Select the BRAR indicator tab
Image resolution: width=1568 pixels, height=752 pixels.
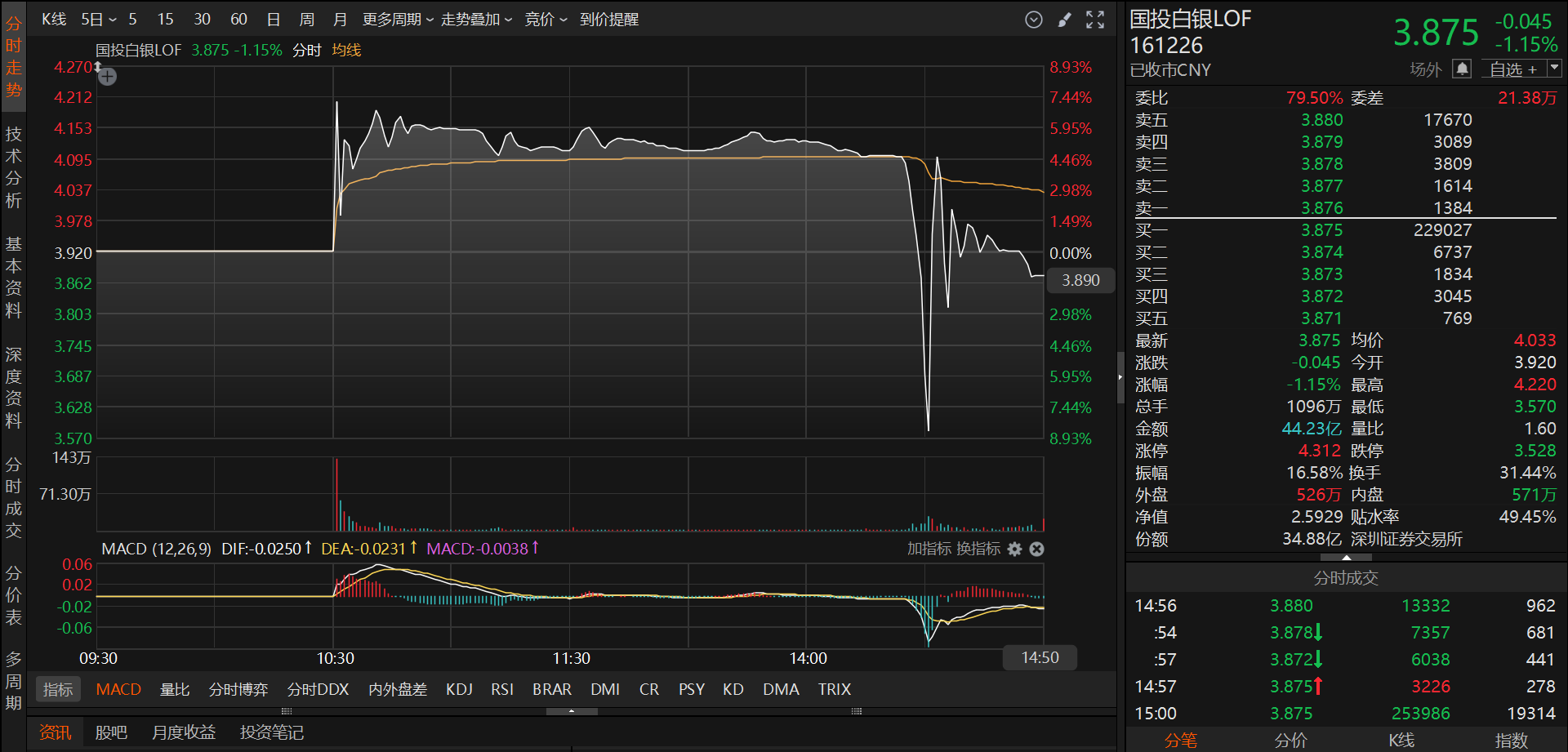pyautogui.click(x=552, y=689)
